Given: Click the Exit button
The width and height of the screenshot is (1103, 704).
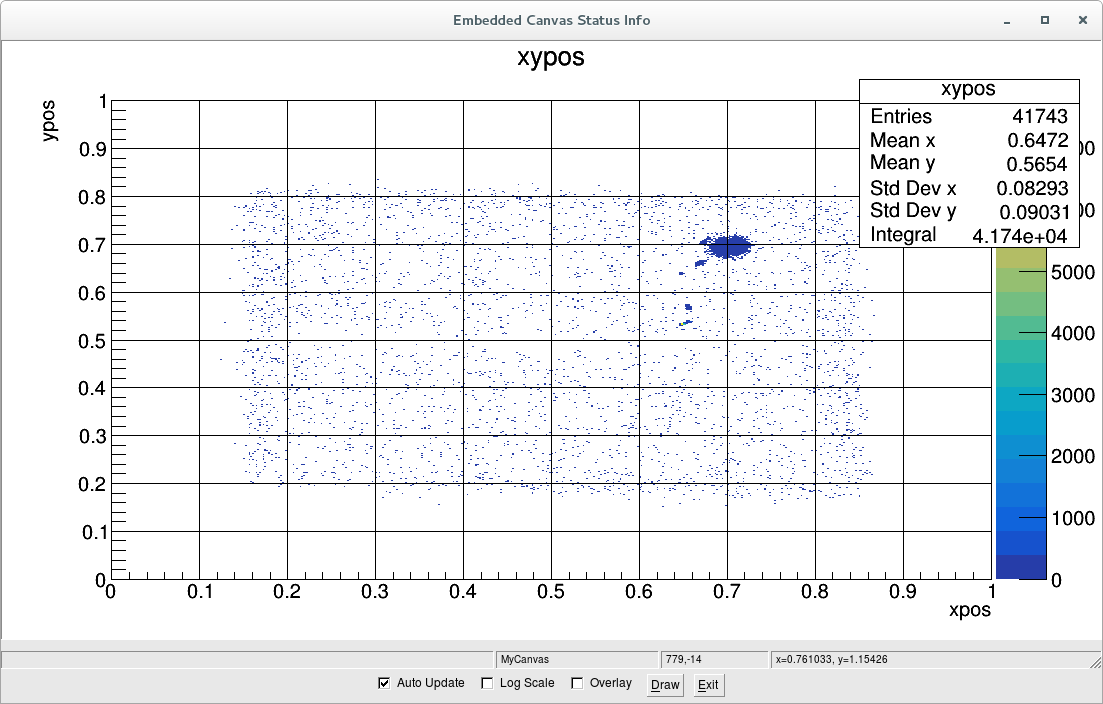Looking at the screenshot, I should (x=708, y=685).
